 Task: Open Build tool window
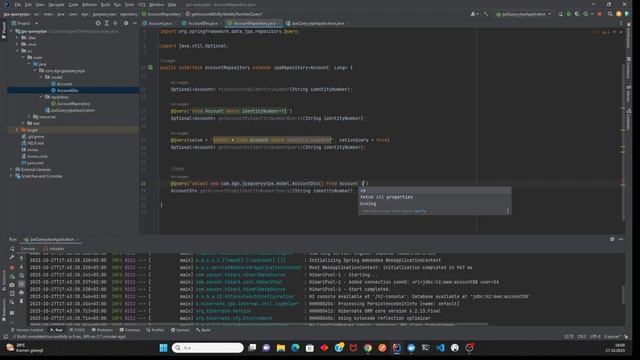tap(203, 330)
